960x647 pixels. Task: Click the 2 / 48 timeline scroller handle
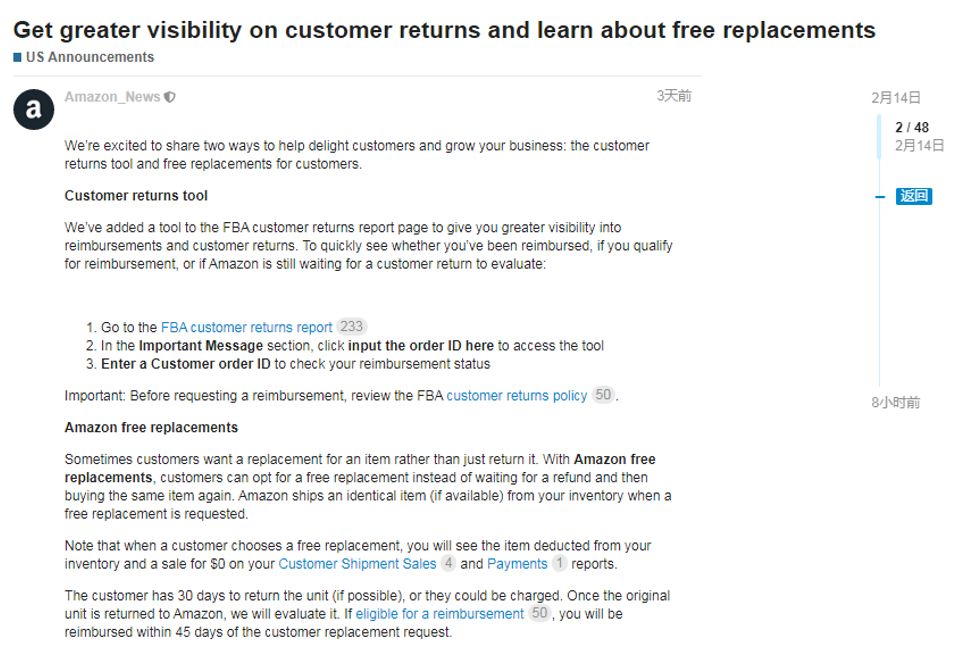coord(911,128)
